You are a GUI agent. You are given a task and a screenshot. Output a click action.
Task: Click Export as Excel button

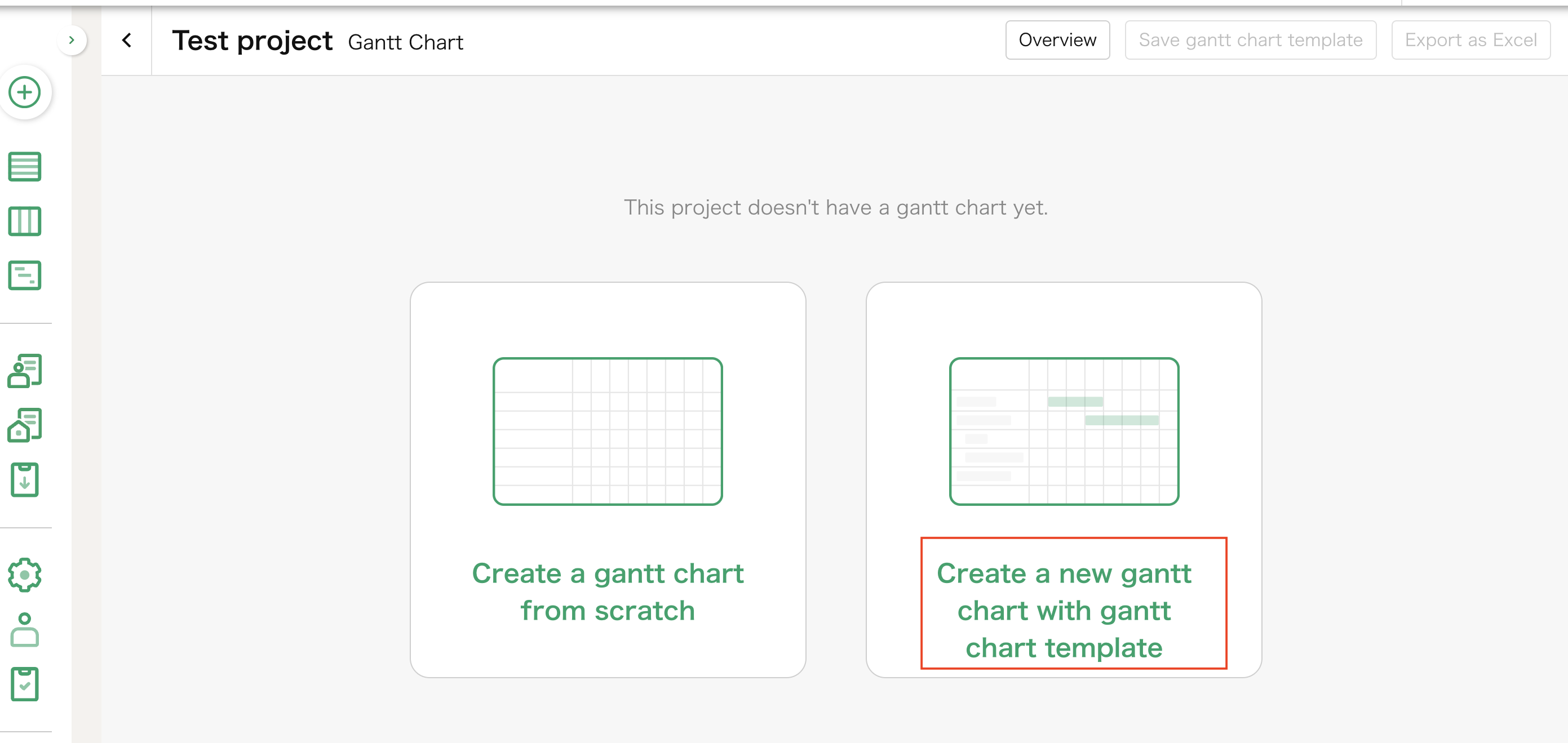(x=1470, y=40)
